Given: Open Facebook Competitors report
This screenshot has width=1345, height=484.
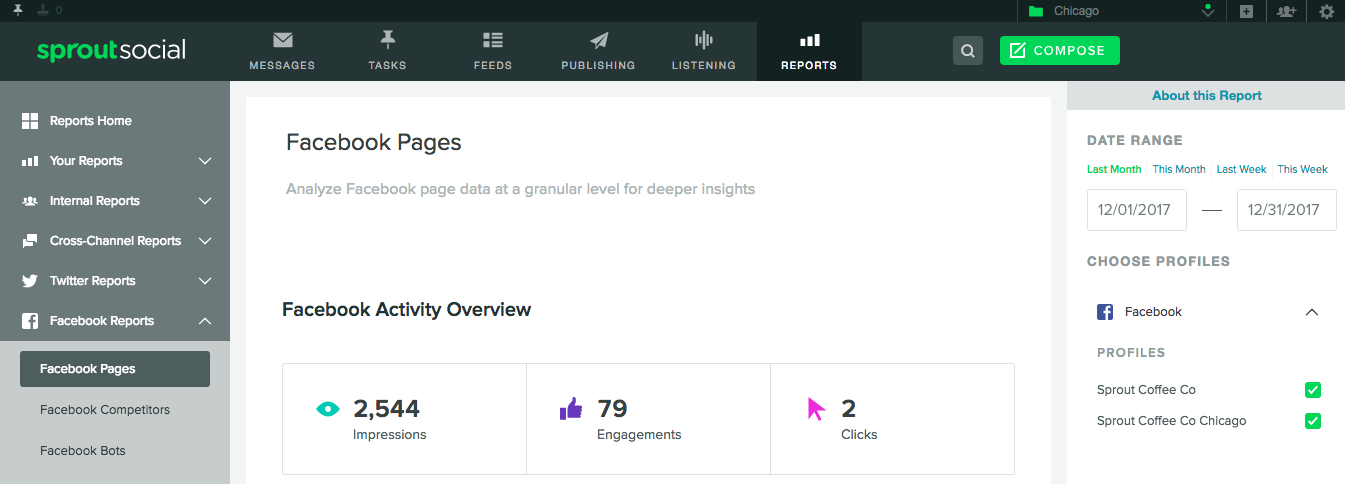Looking at the screenshot, I should (105, 410).
